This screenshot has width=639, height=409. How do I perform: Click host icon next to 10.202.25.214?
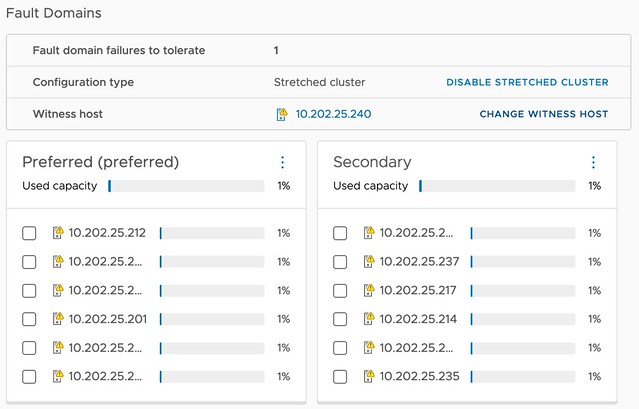[370, 319]
